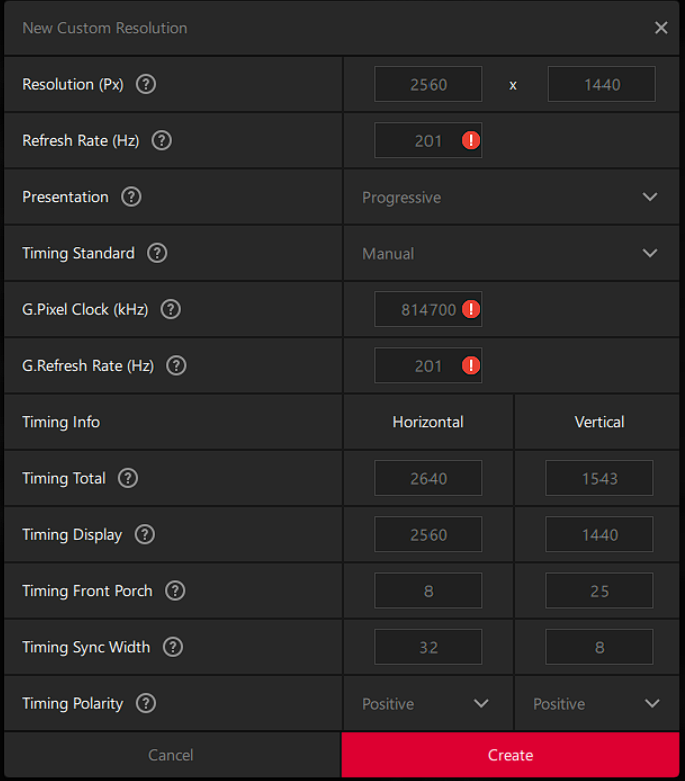The height and width of the screenshot is (781, 685).
Task: Open the Timing Standard Manual dropdown
Action: (510, 253)
